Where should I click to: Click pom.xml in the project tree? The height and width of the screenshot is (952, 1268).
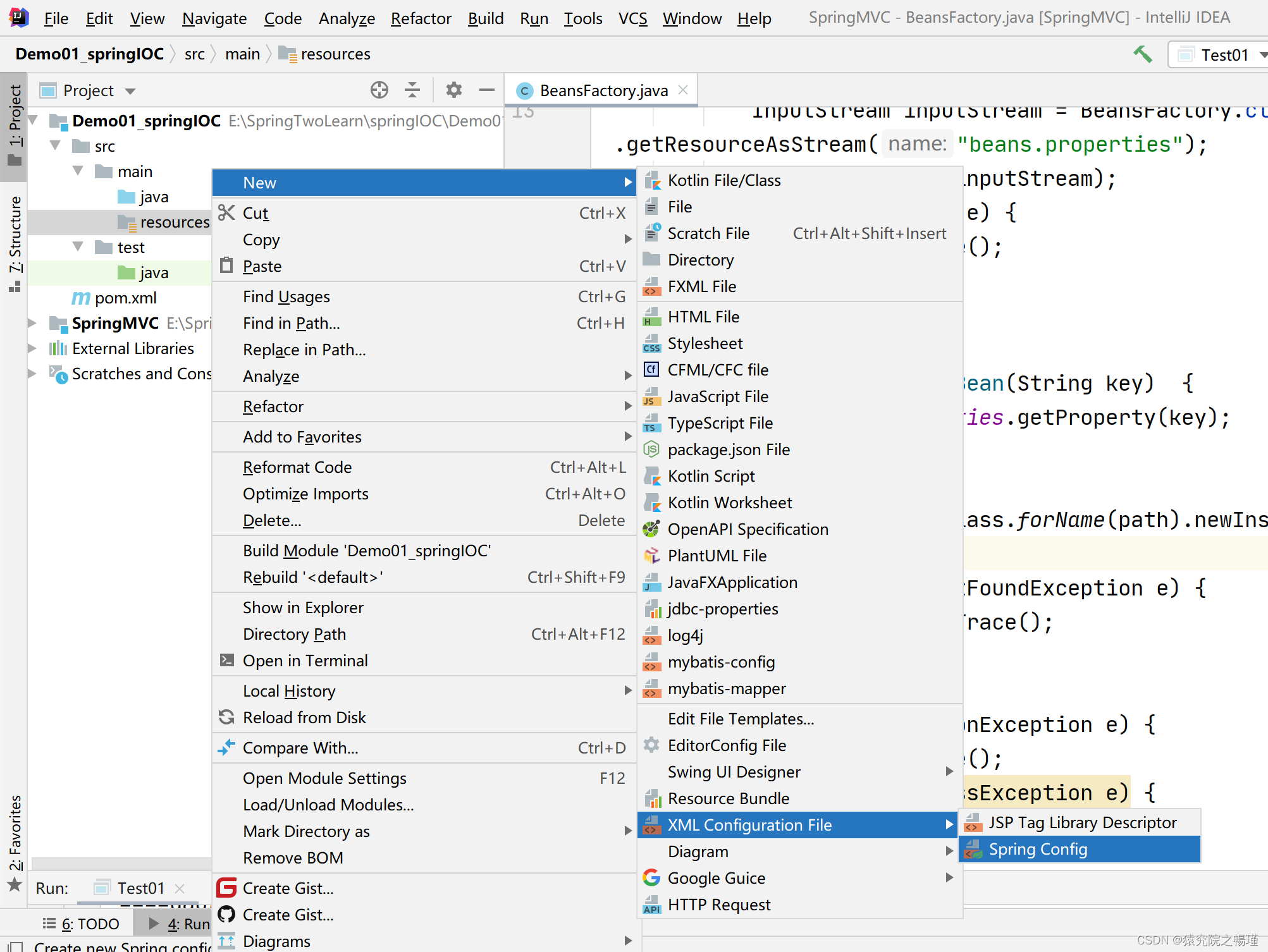tap(125, 298)
